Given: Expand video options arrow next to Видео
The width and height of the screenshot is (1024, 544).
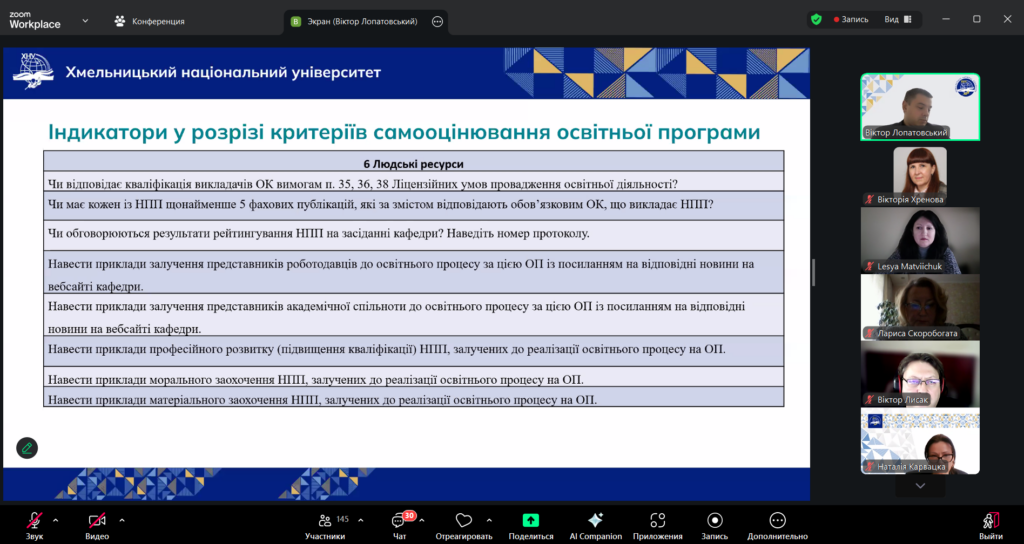Looking at the screenshot, I should pos(122,520).
